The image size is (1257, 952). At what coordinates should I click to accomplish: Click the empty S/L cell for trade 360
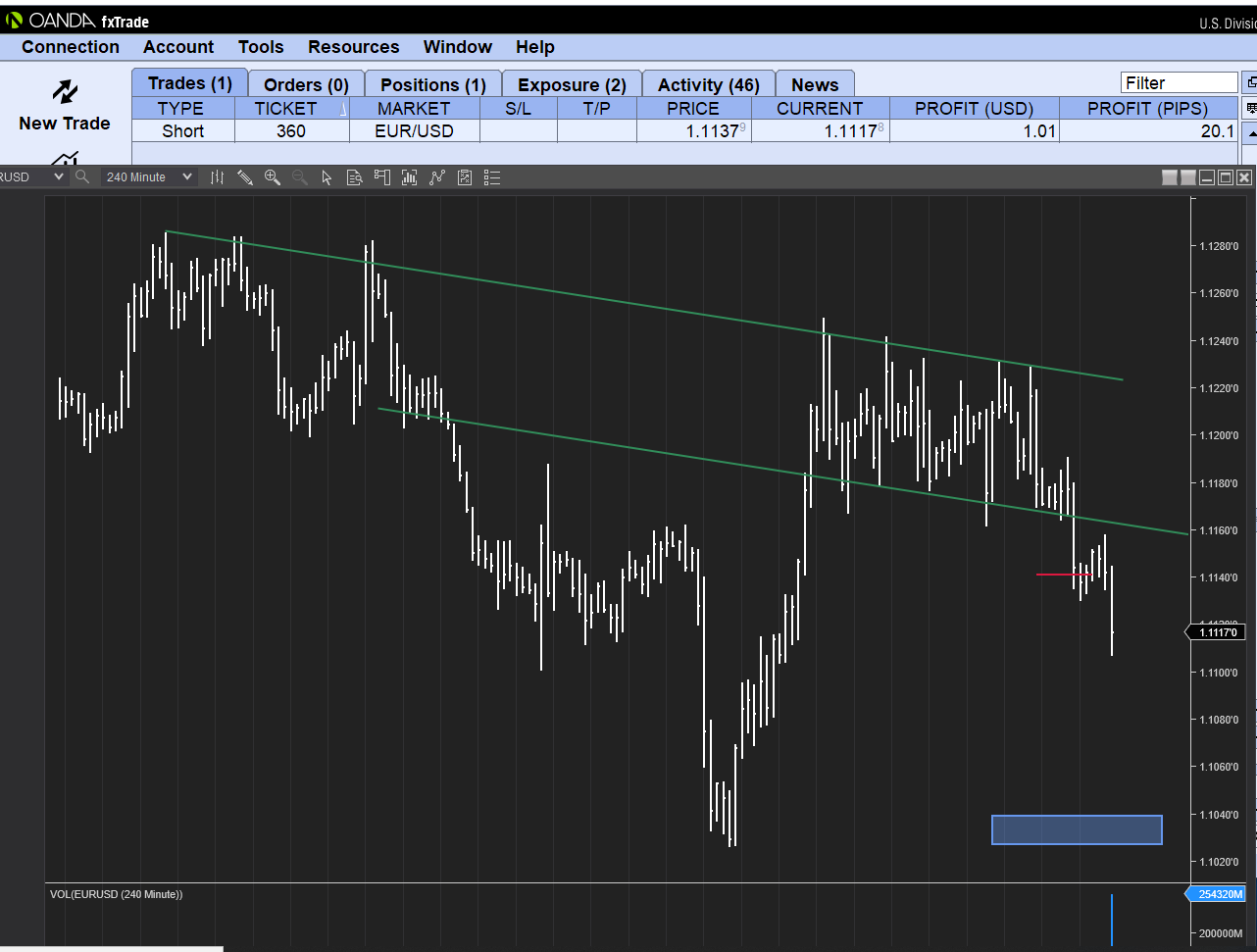(518, 130)
